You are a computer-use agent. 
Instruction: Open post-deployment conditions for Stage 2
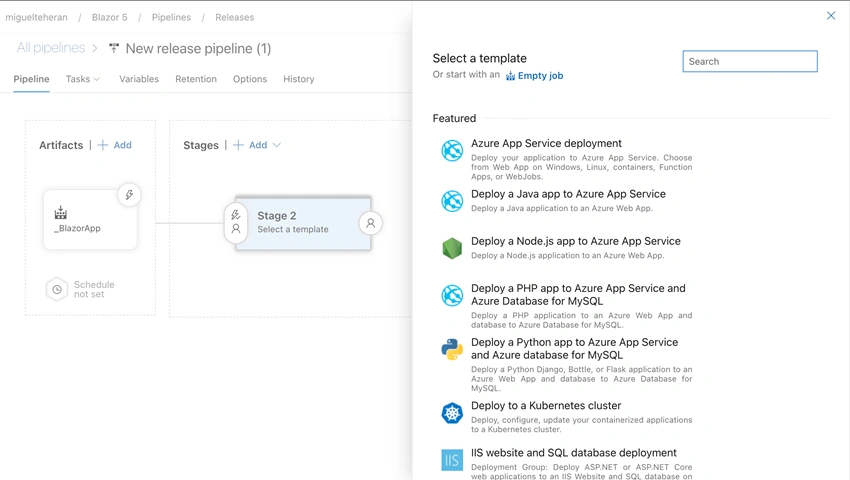click(x=371, y=223)
